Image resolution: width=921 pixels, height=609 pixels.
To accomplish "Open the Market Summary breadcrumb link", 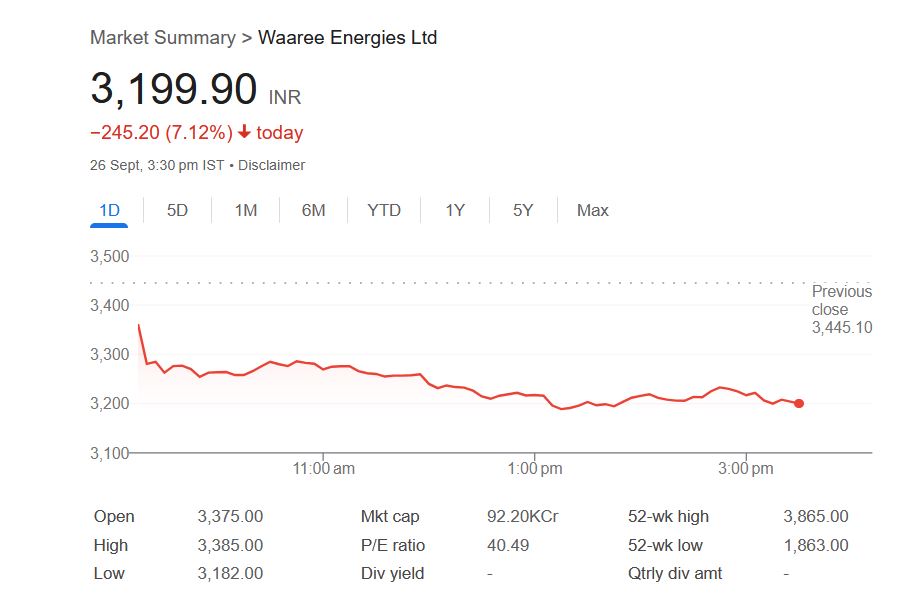I will [x=162, y=38].
